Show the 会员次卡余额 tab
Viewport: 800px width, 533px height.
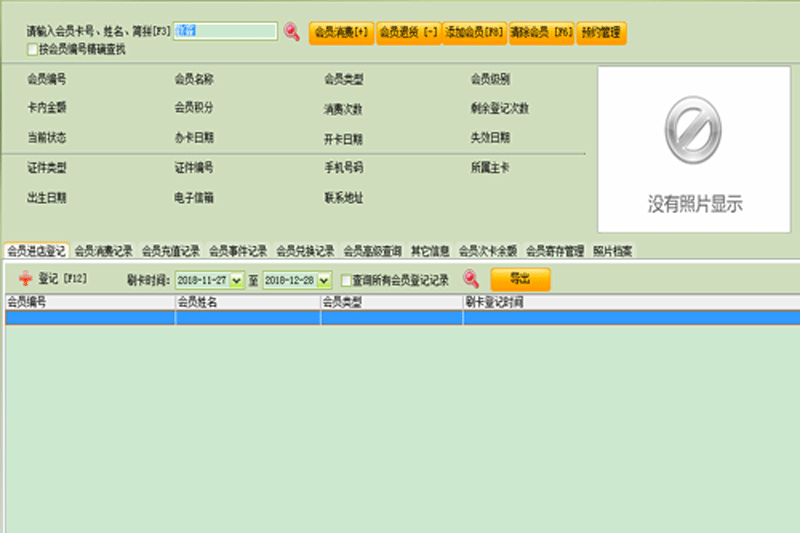[488, 251]
